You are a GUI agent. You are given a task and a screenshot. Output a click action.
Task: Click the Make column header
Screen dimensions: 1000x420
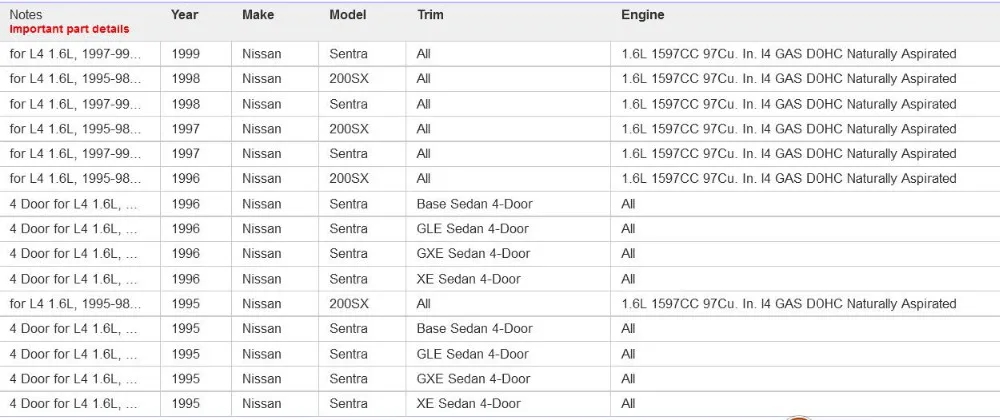click(258, 15)
